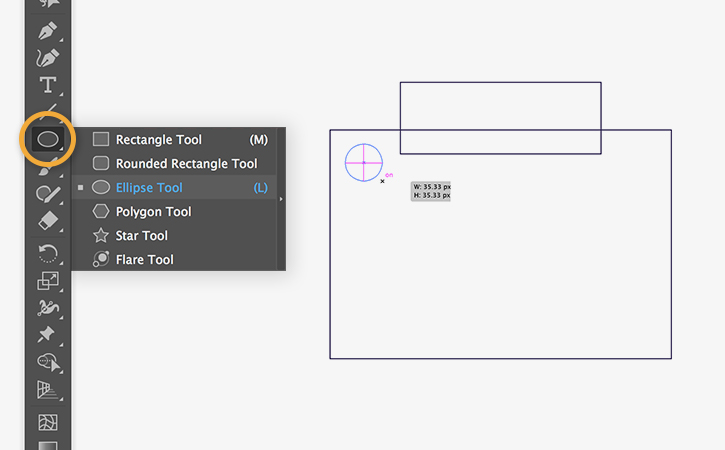
Task: Click the highlighted Ellipse tool button
Action: [x=47, y=140]
